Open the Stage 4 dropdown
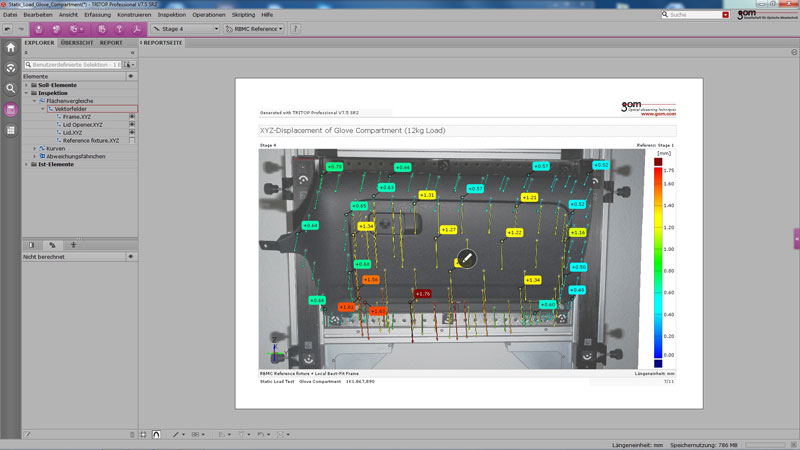800x450 pixels. [184, 29]
